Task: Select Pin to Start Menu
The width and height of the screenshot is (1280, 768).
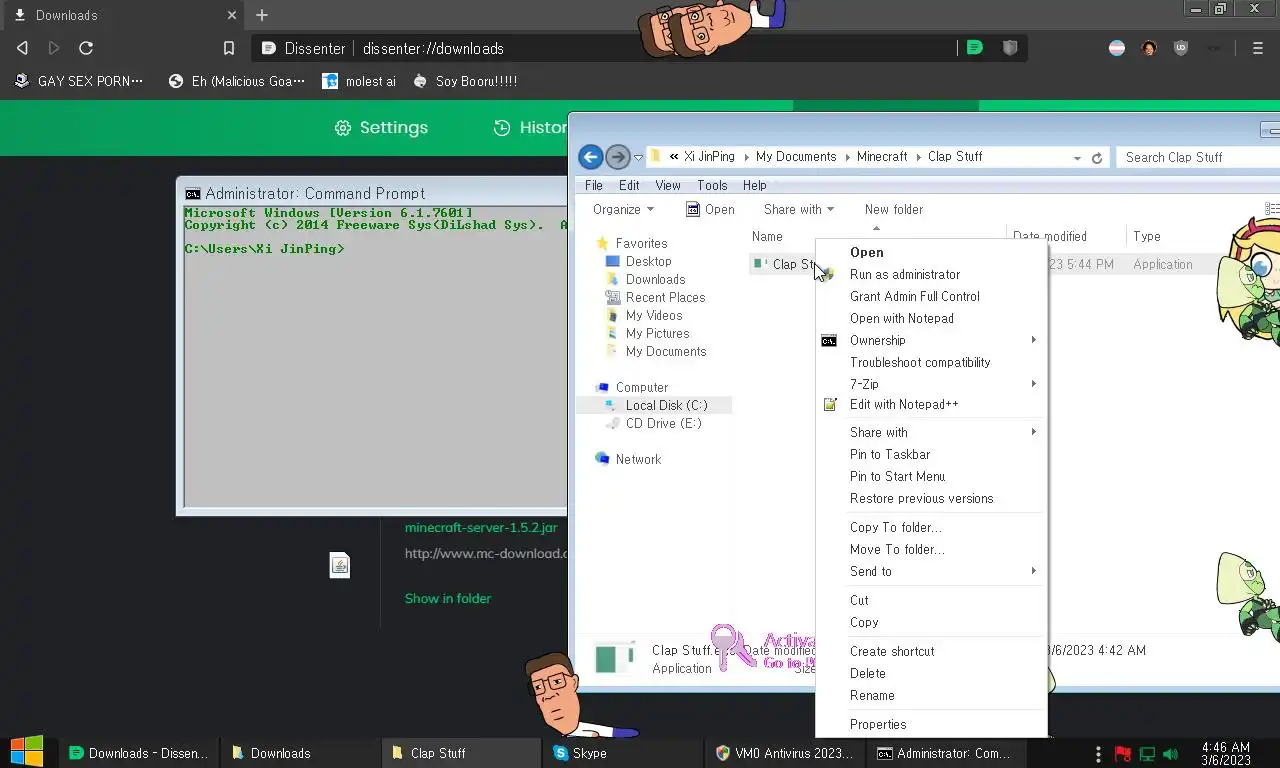Action: point(931,477)
